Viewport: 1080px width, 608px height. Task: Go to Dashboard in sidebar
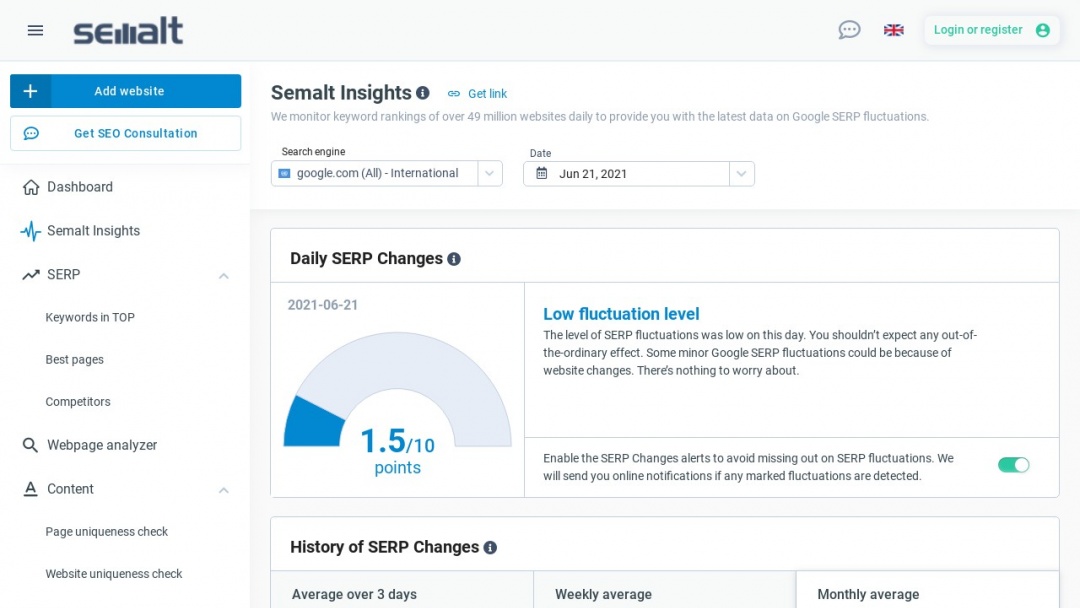coord(80,187)
